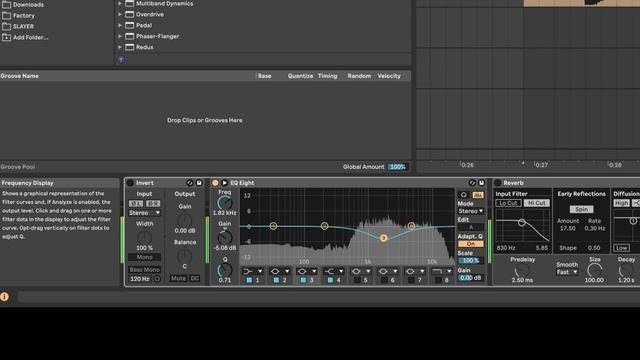The width and height of the screenshot is (640, 360).
Task: Toggle the Diffusion High filter button
Action: coord(622,203)
